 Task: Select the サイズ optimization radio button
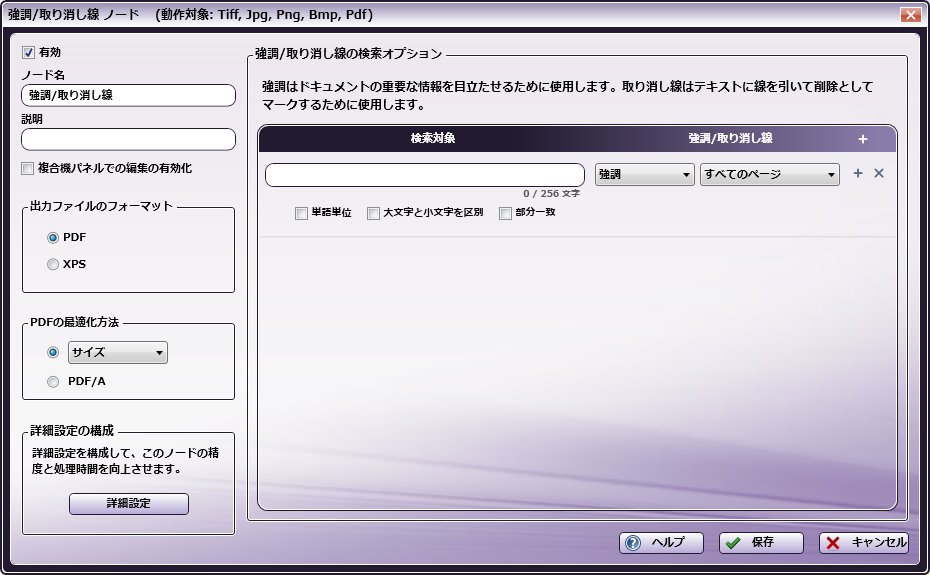click(x=53, y=352)
